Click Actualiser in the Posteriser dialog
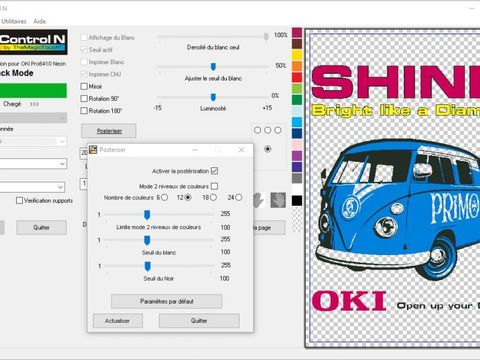The image size is (480, 360). click(x=118, y=321)
